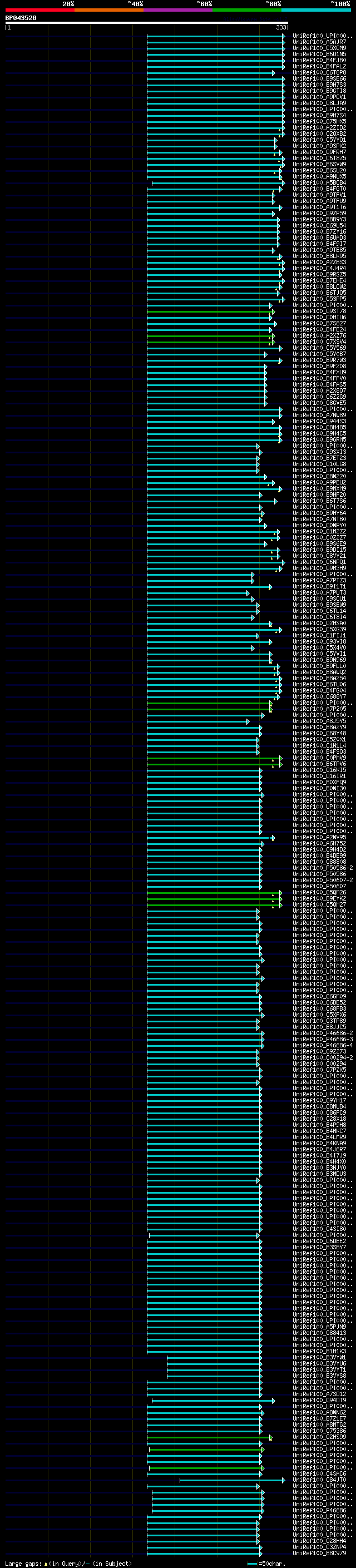
Task: Select label UniRef100_C5YYQ1
Action: 319,140
